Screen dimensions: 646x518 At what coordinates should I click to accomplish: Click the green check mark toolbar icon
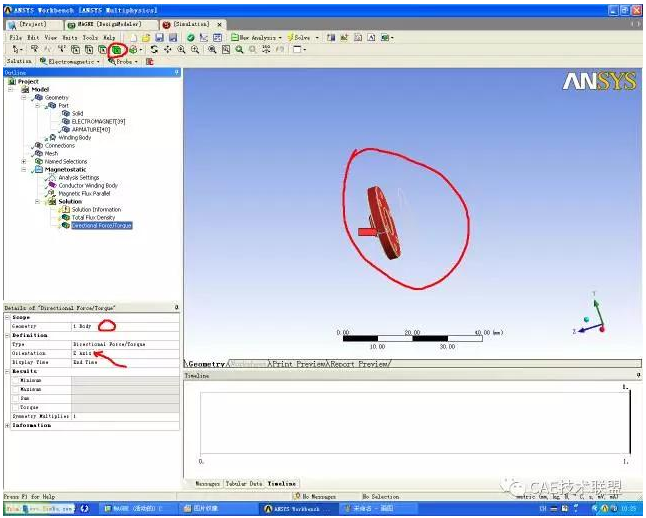(190, 38)
